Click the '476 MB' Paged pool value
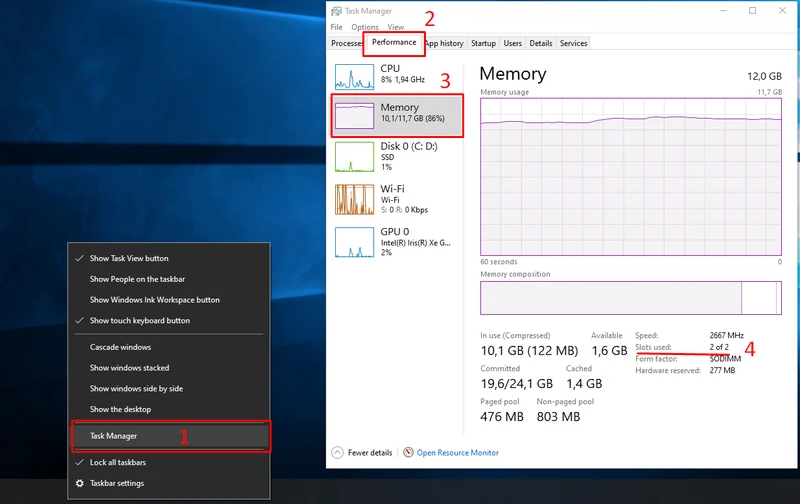800x504 pixels. coord(502,417)
